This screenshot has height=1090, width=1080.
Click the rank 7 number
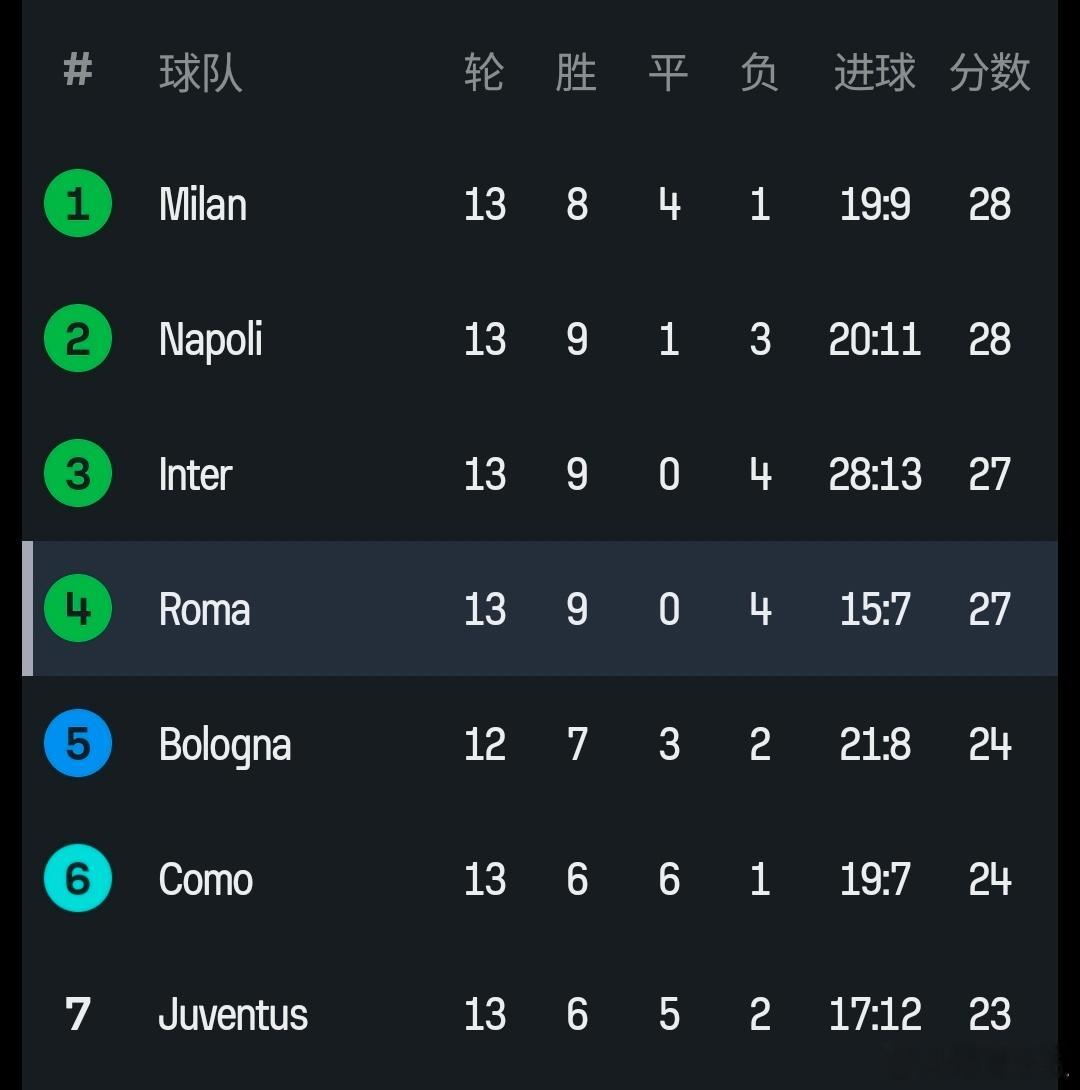[x=78, y=1014]
